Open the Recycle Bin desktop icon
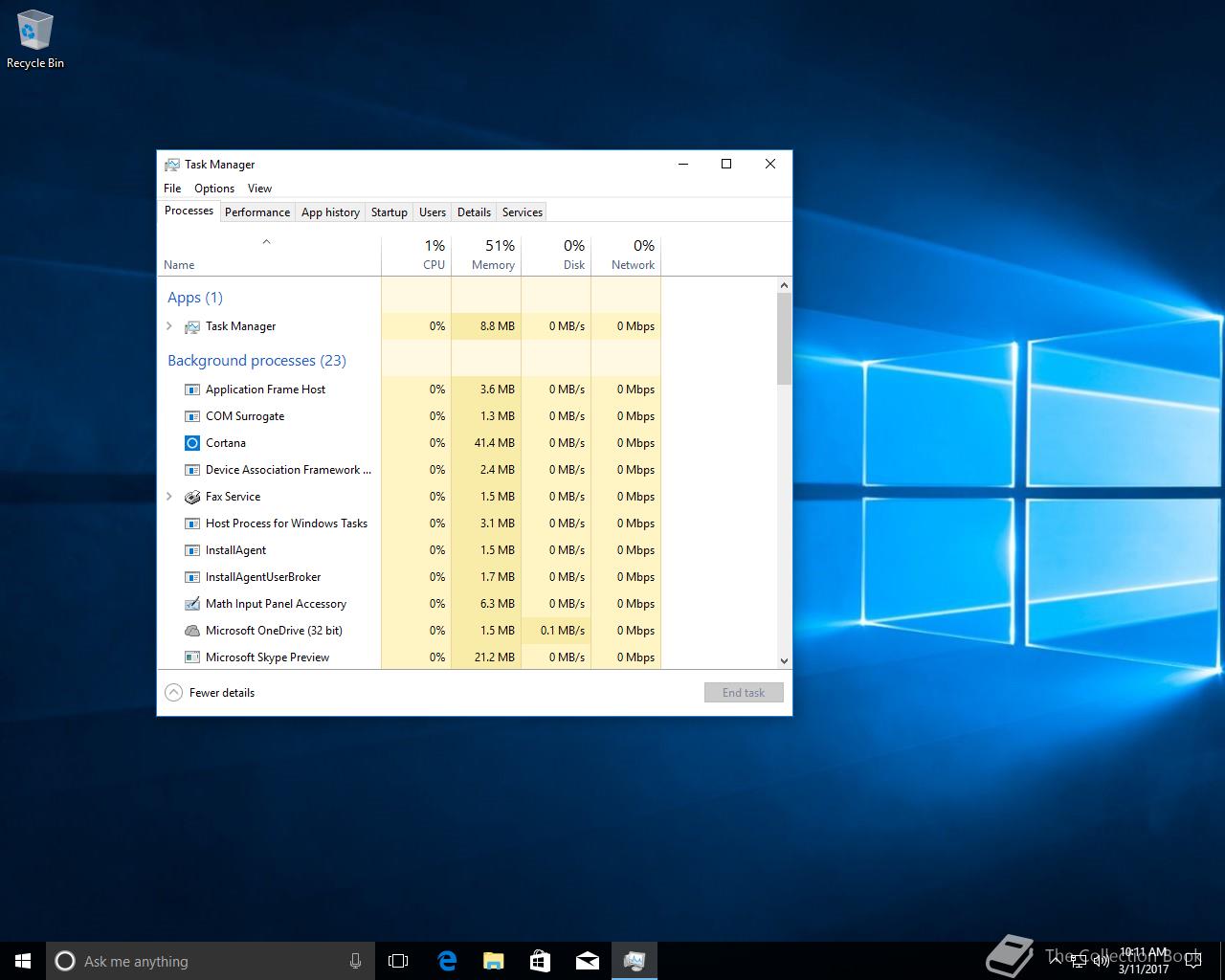Image resolution: width=1225 pixels, height=980 pixels. (x=35, y=39)
